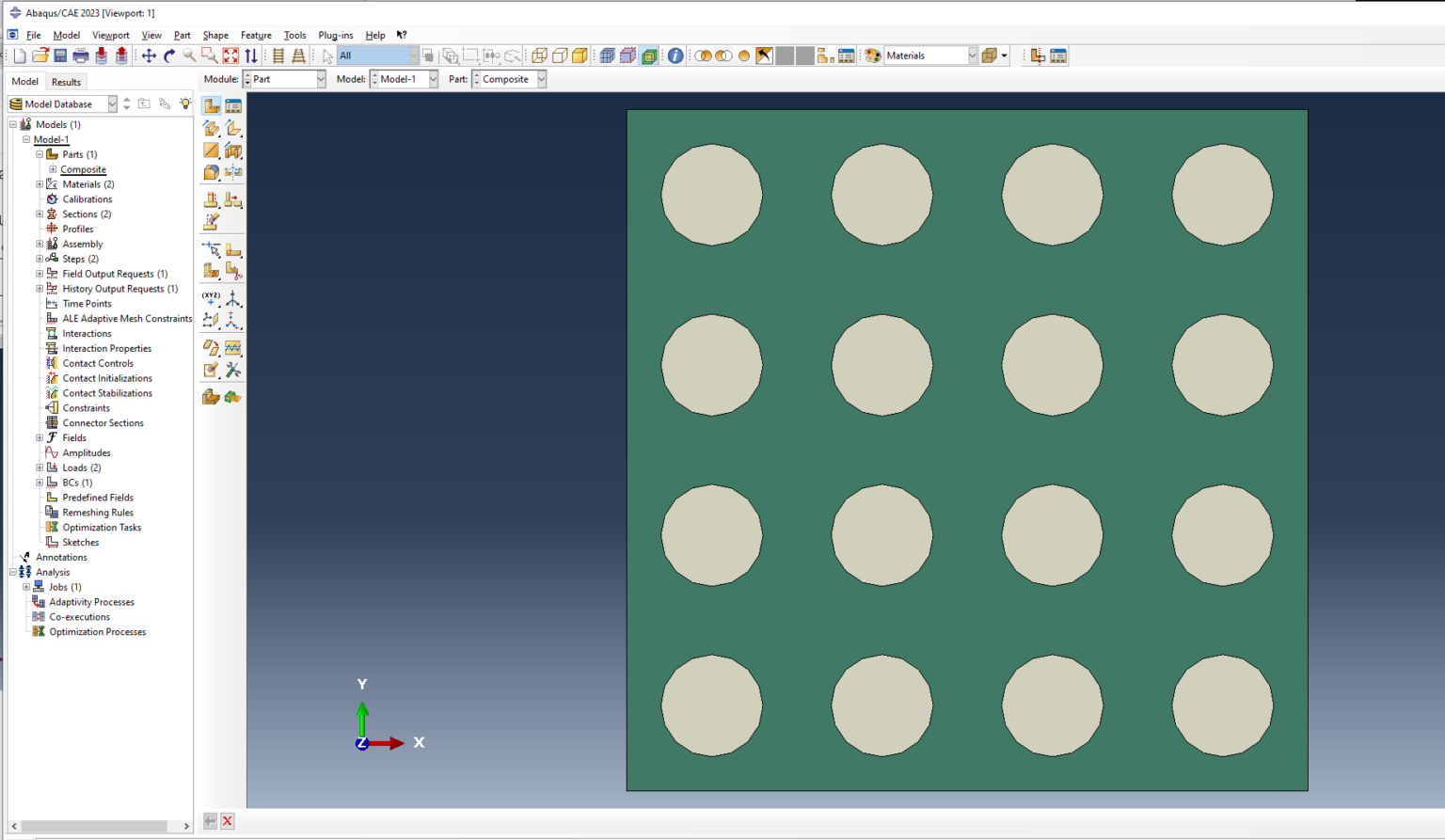This screenshot has height=840, width=1445.
Task: Open the Part Manager tool
Action: pyautogui.click(x=233, y=105)
